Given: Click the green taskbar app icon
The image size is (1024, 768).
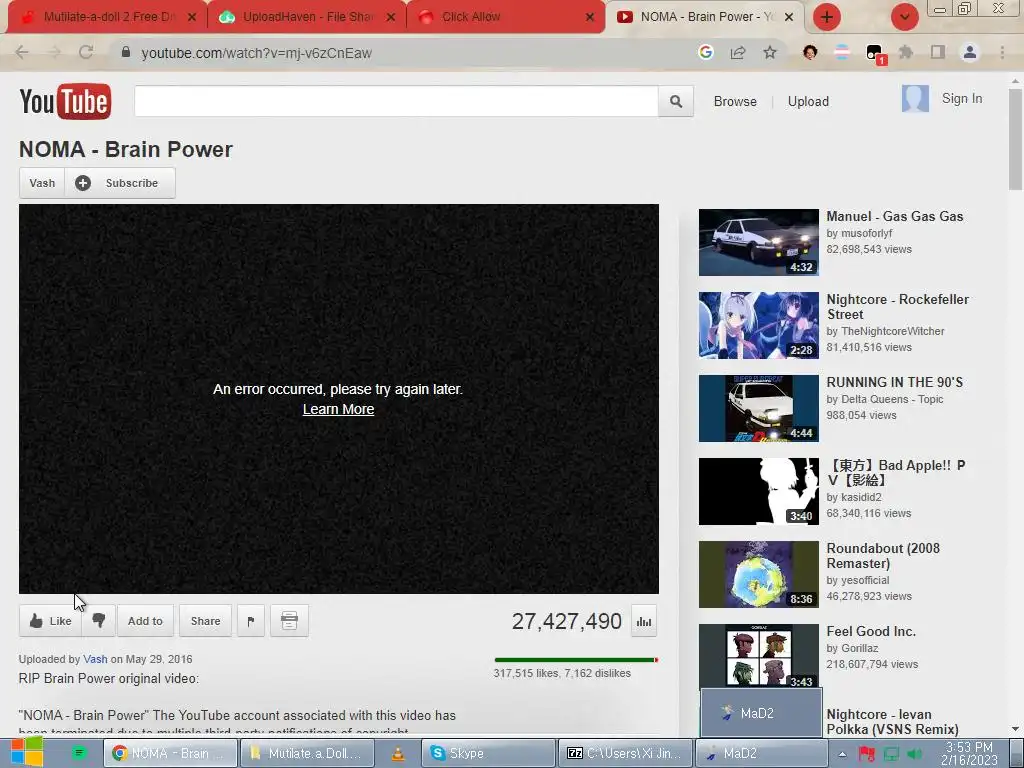Looking at the screenshot, I should pyautogui.click(x=79, y=753).
